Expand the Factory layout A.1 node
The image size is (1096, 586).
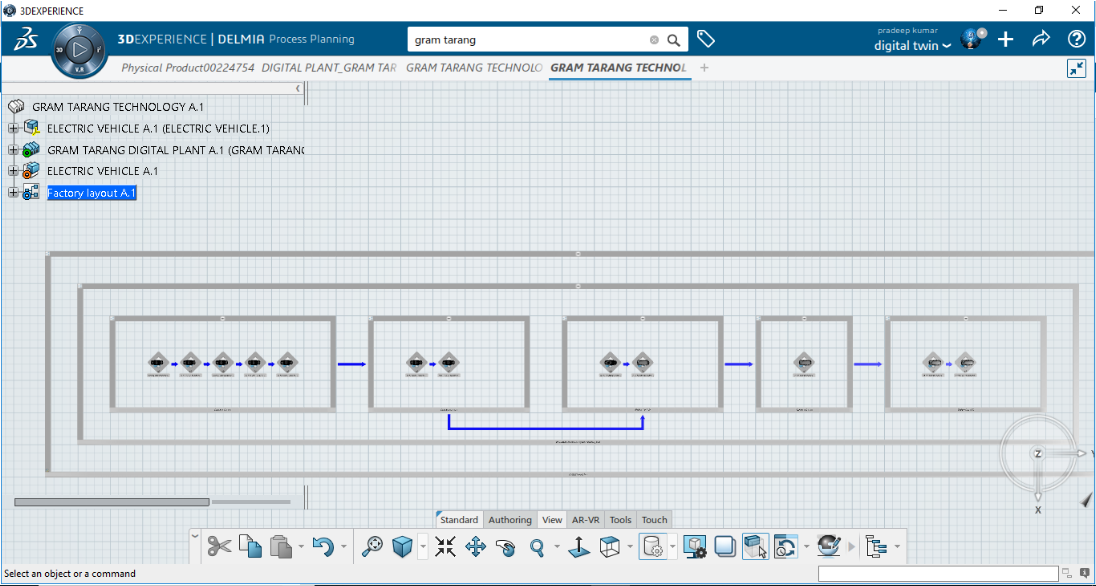point(13,193)
